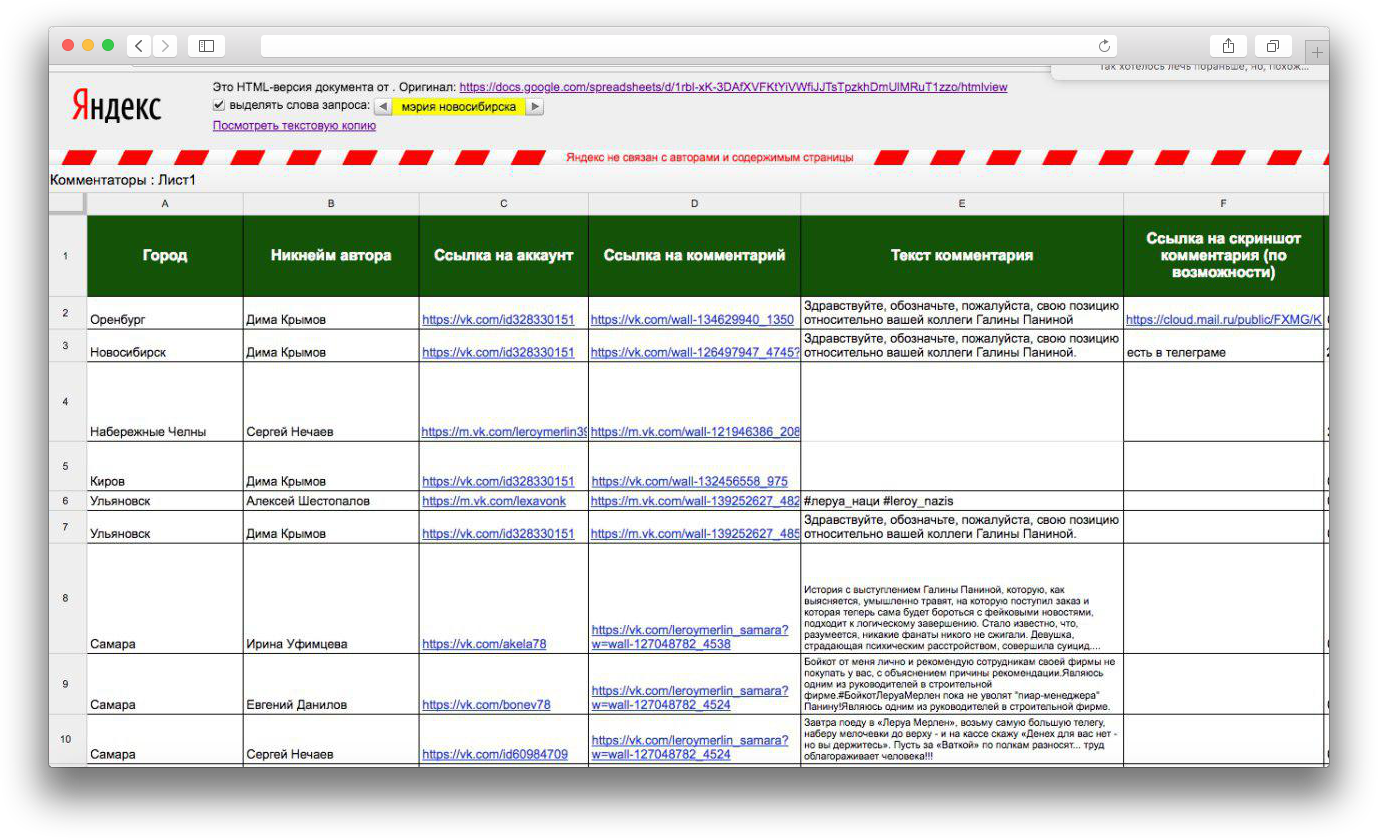Go forward with Safari's forward arrow
1378x838 pixels.
pos(164,46)
